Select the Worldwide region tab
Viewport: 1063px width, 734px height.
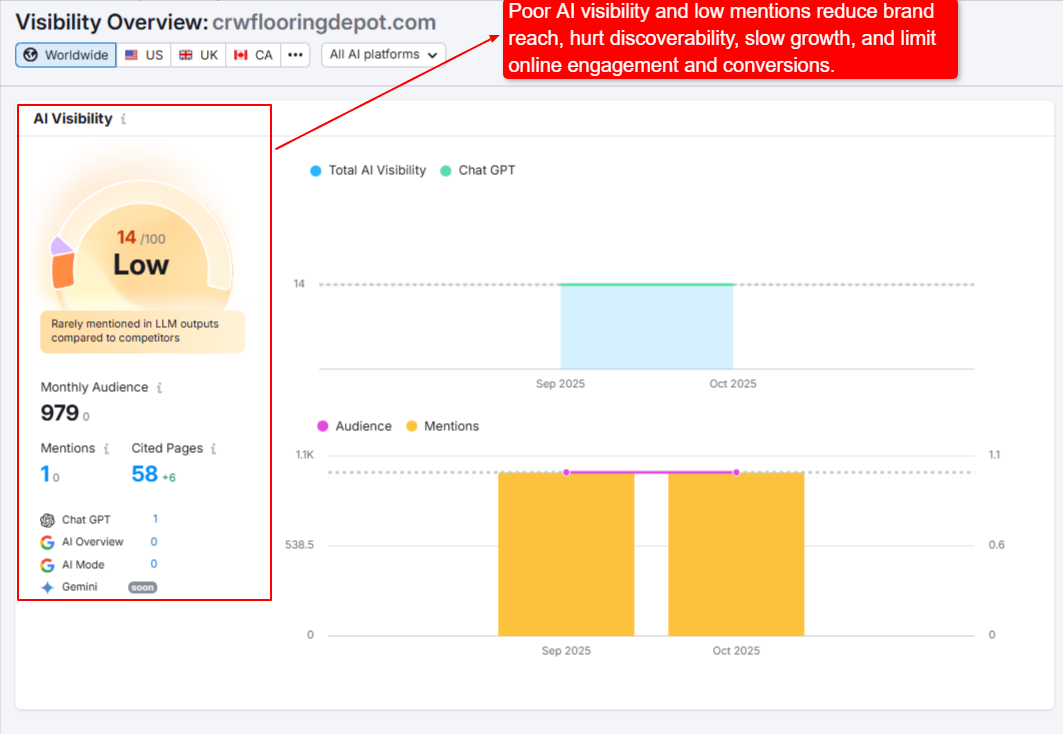pos(66,55)
